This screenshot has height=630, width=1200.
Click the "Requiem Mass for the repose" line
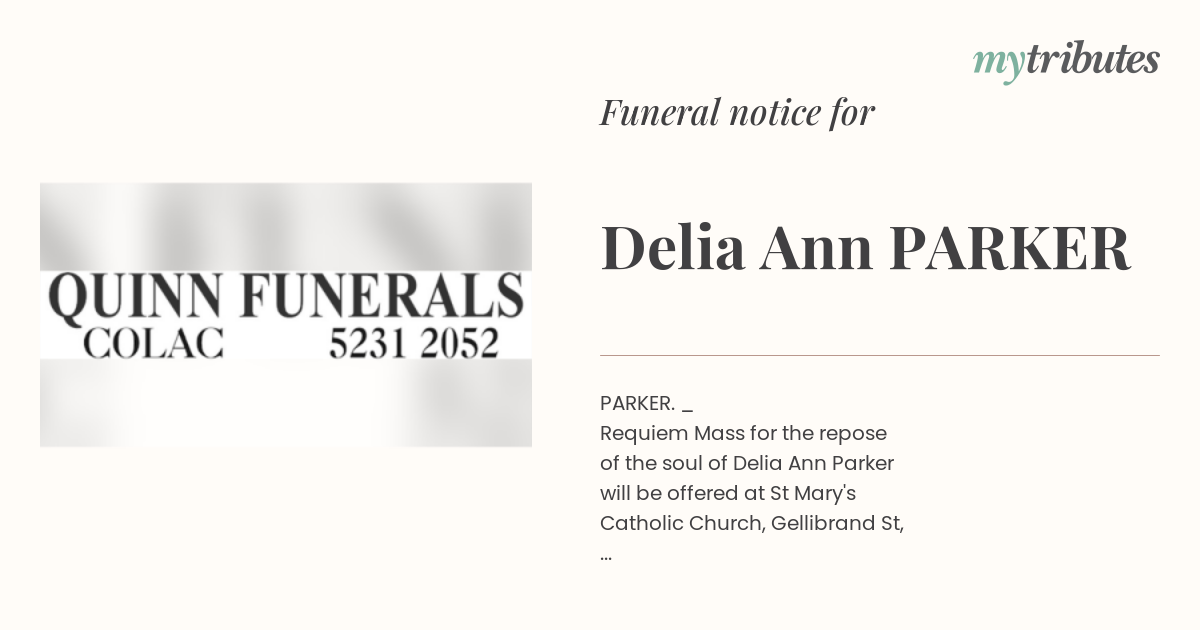click(743, 434)
